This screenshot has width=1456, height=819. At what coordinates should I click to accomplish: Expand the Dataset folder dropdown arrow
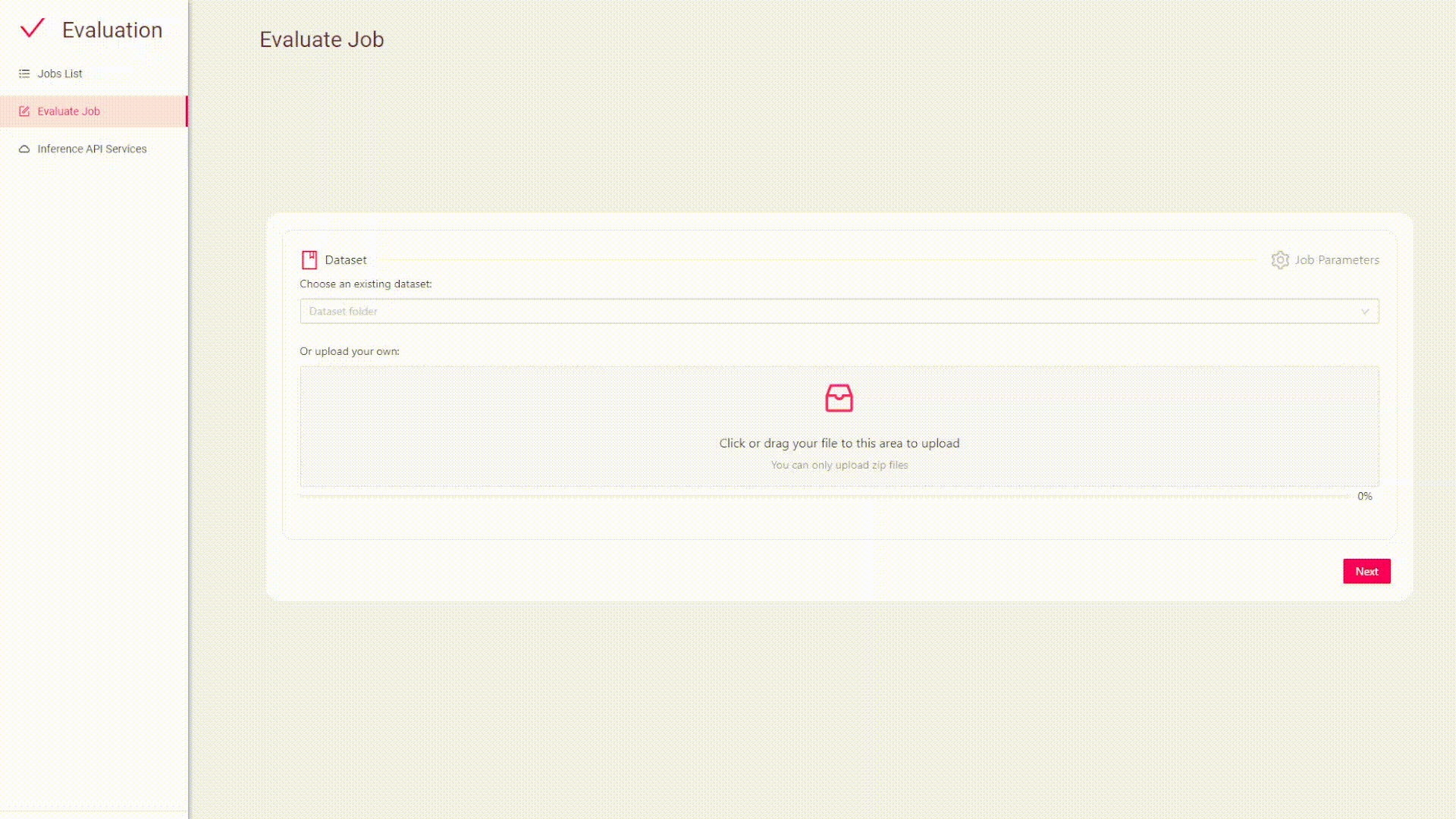tap(1365, 312)
